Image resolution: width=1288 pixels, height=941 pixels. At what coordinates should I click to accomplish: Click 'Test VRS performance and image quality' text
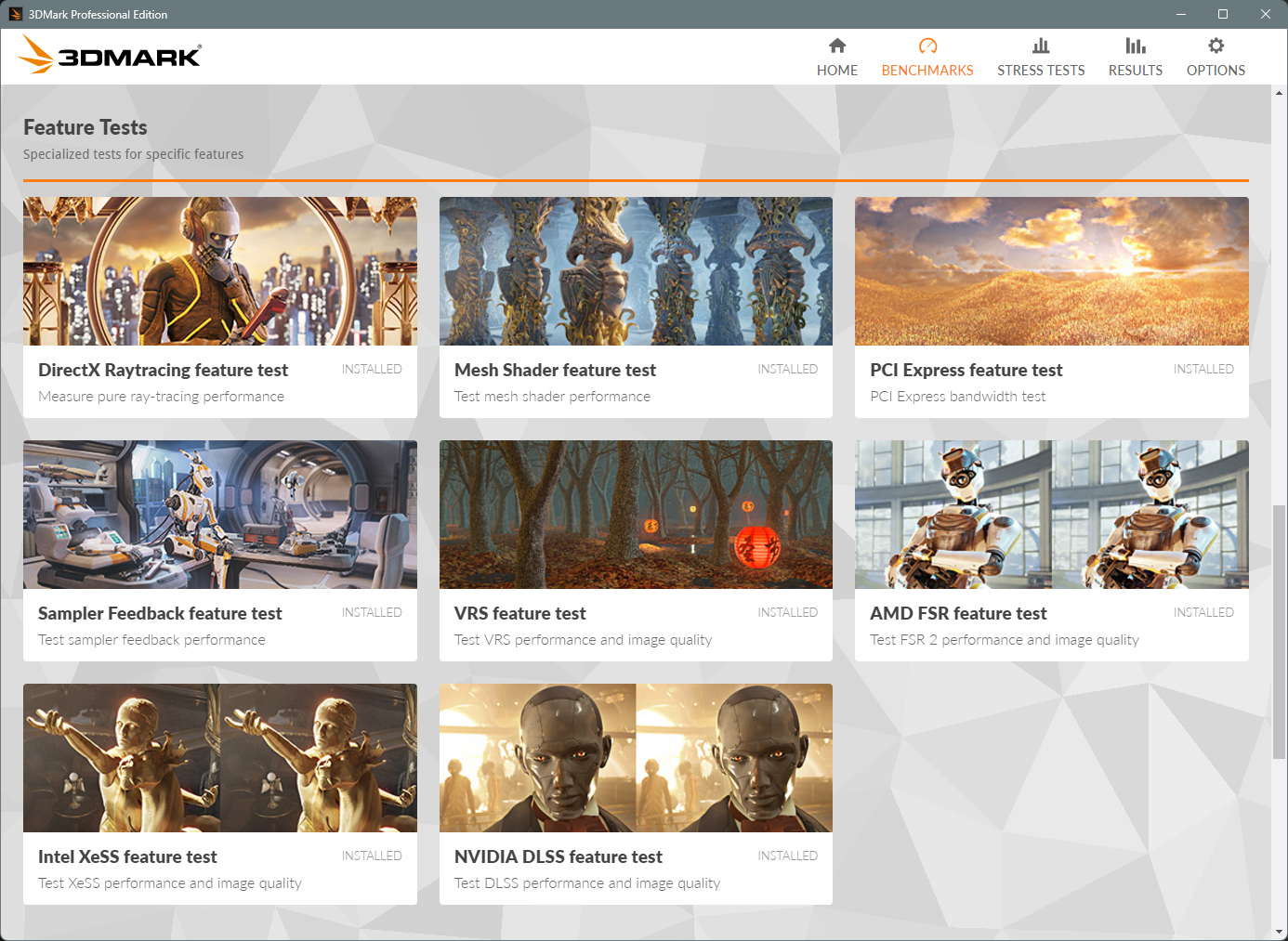(x=583, y=640)
